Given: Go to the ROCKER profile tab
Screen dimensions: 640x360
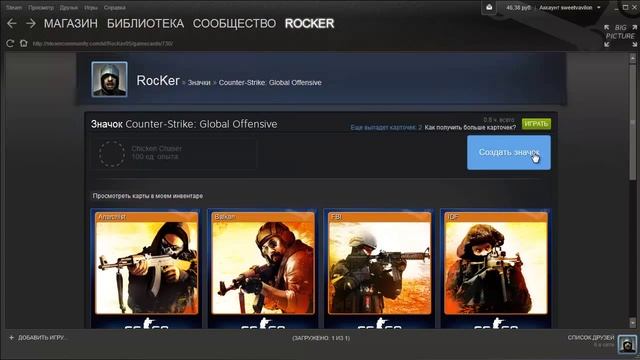Looking at the screenshot, I should pyautogui.click(x=309, y=24).
